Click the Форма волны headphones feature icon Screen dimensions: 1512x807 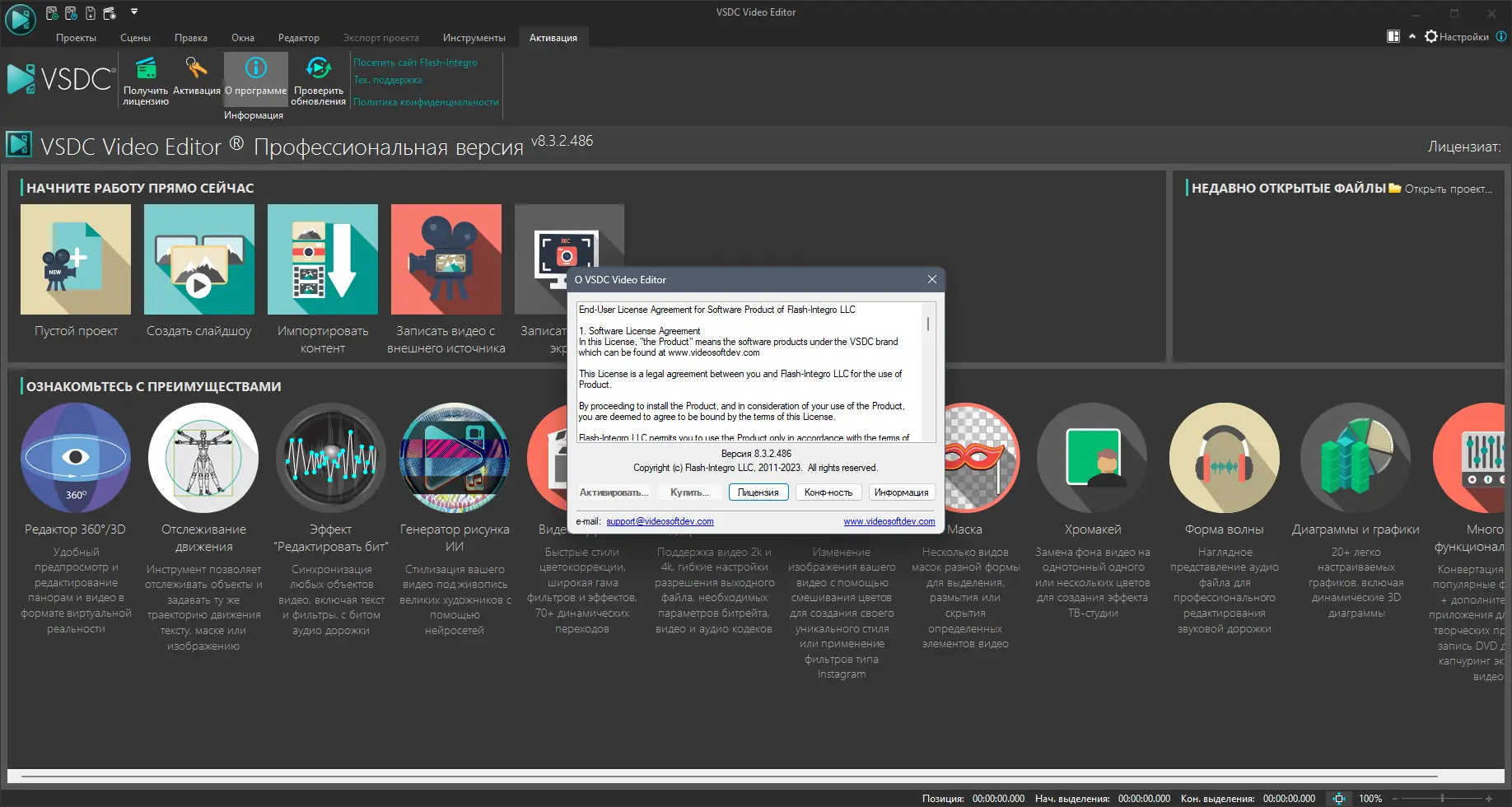[x=1225, y=458]
